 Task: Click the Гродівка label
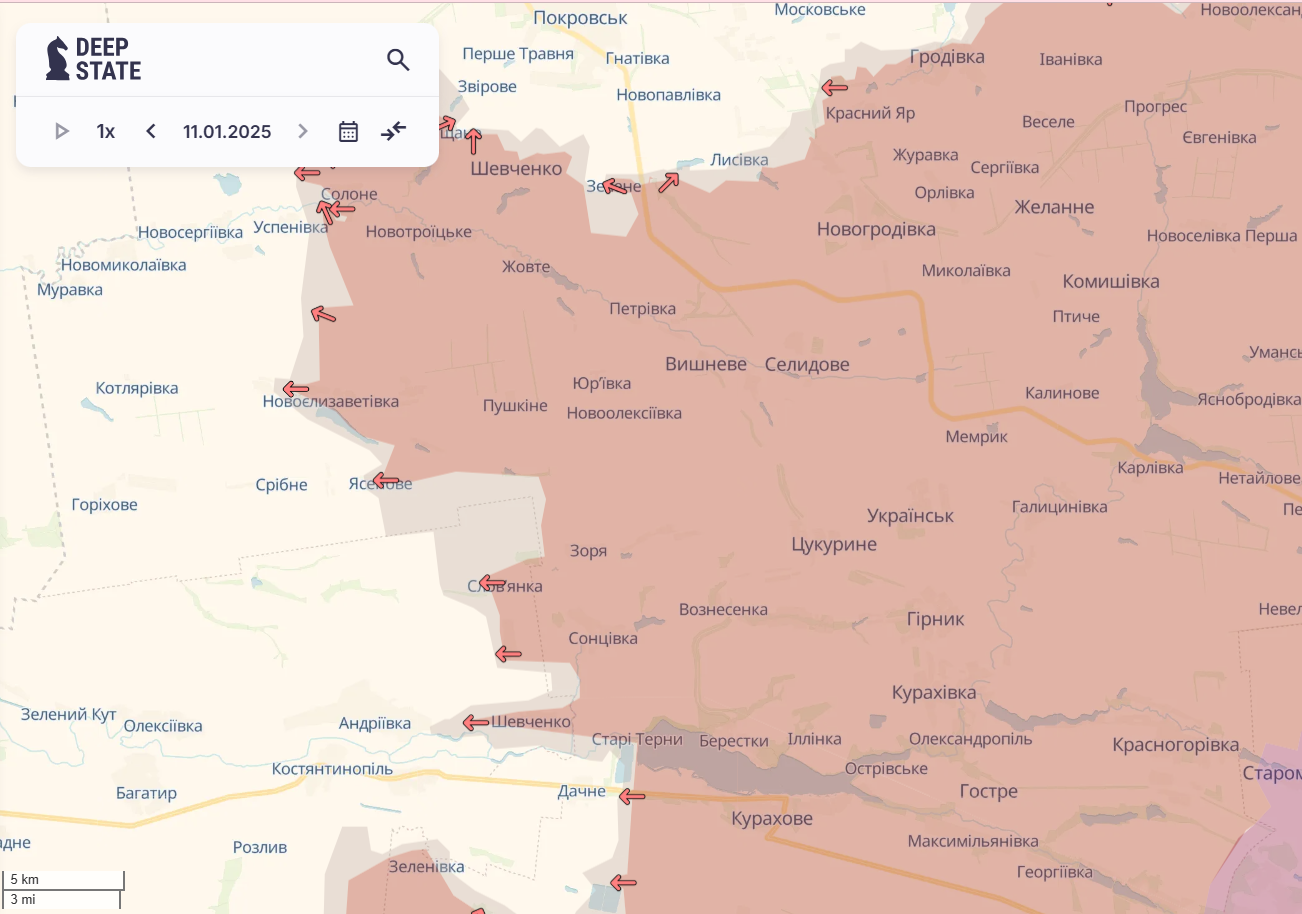pos(947,57)
